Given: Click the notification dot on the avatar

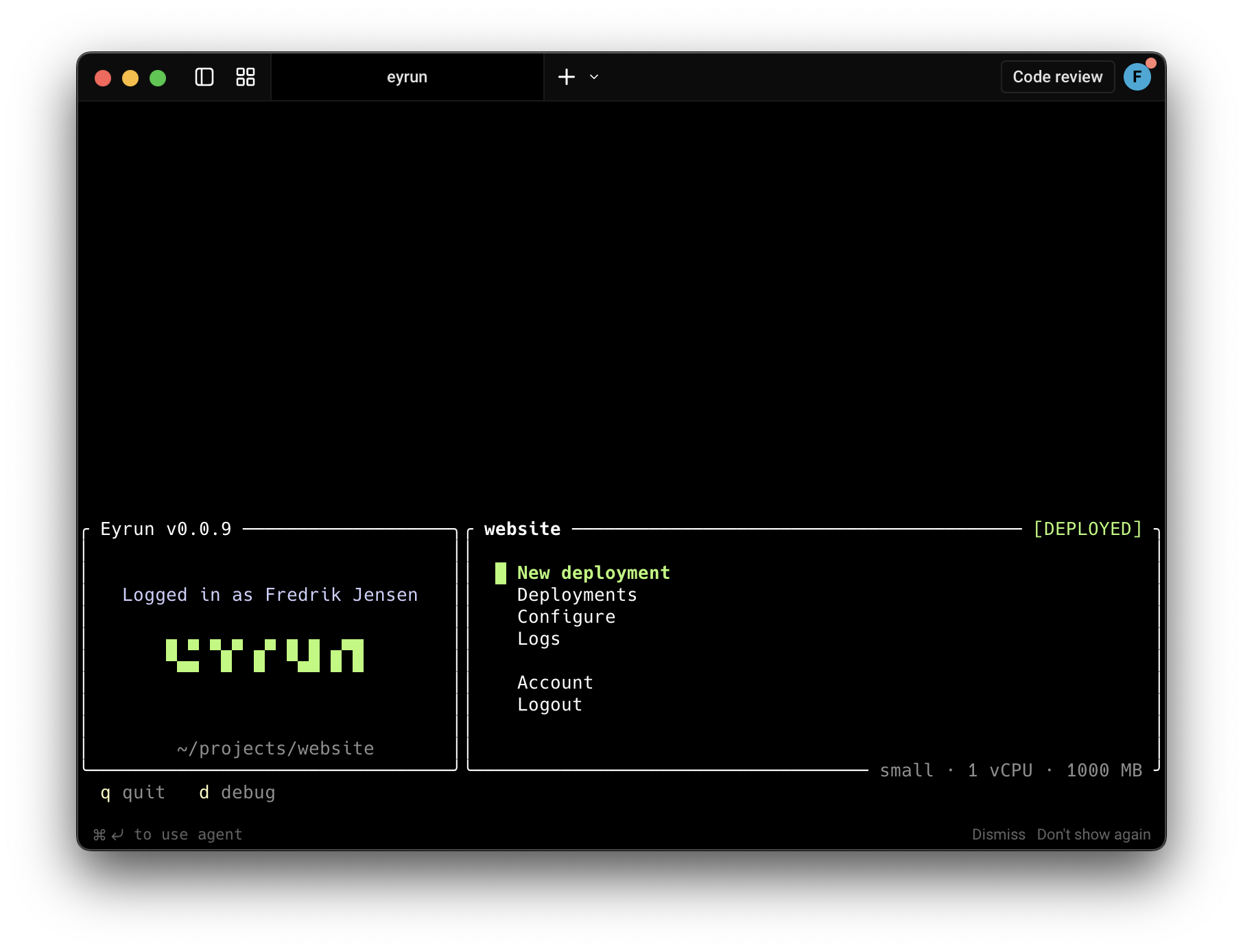Looking at the screenshot, I should 1152,63.
